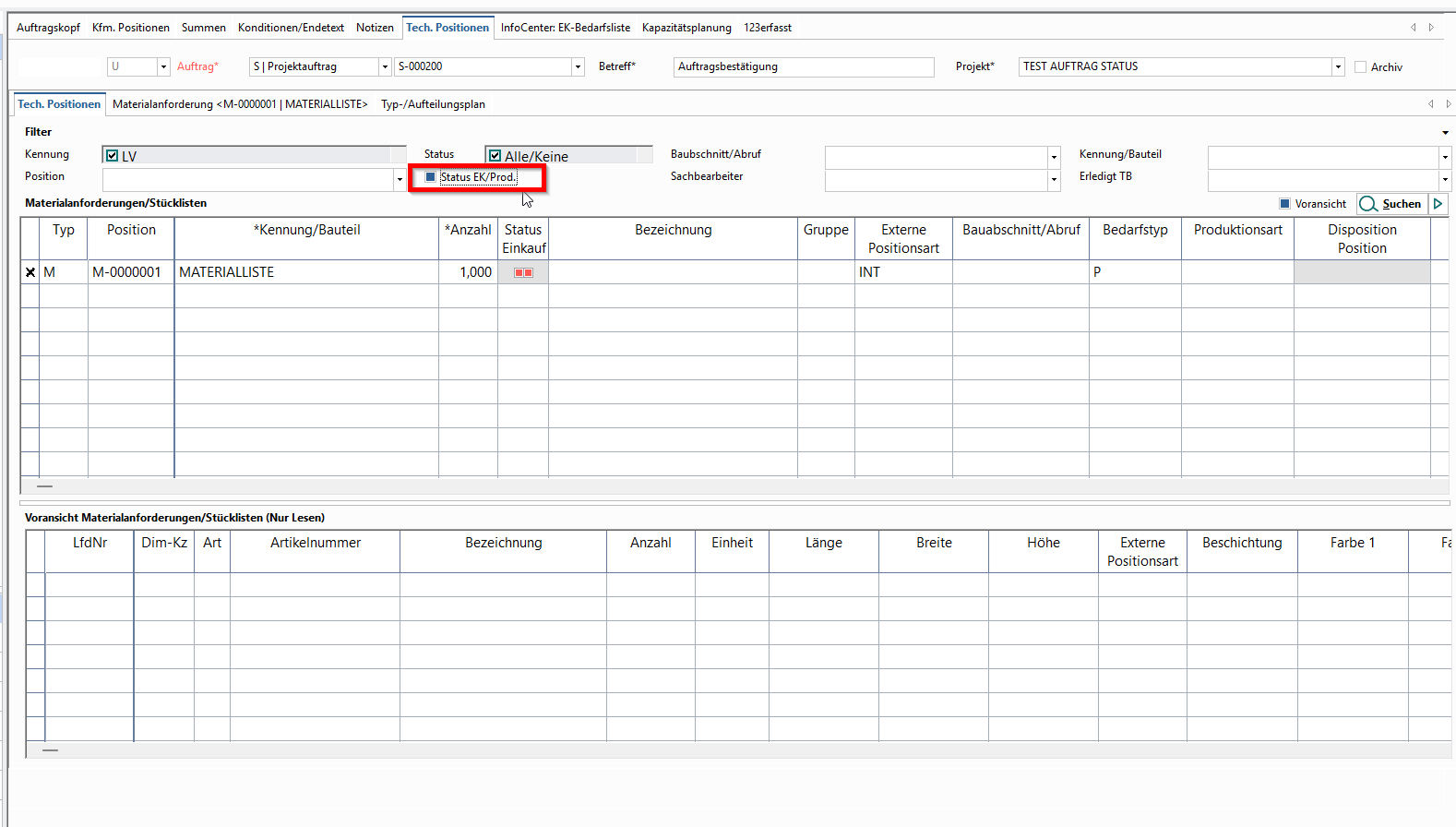
Task: Open the Projekt dropdown
Action: (x=1337, y=67)
